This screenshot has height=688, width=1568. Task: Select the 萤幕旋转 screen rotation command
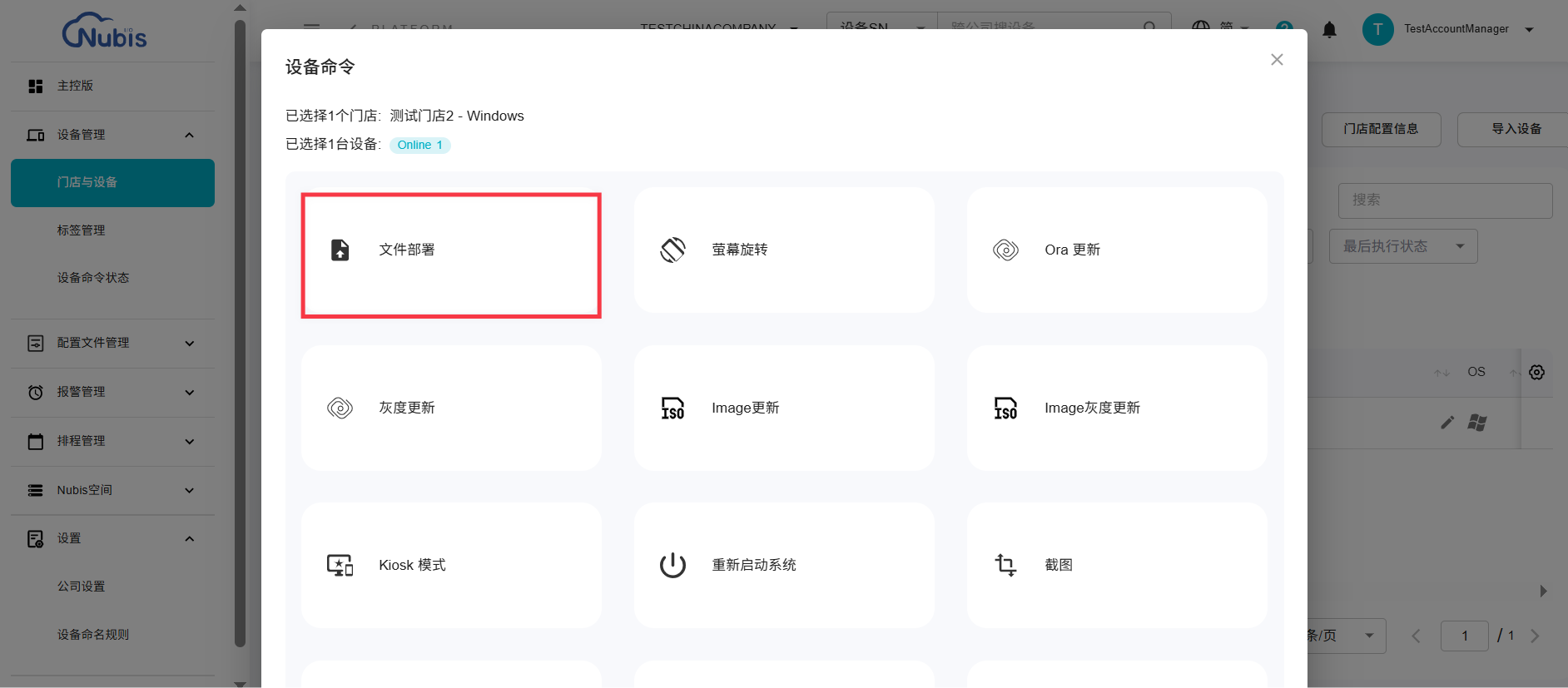(x=784, y=250)
